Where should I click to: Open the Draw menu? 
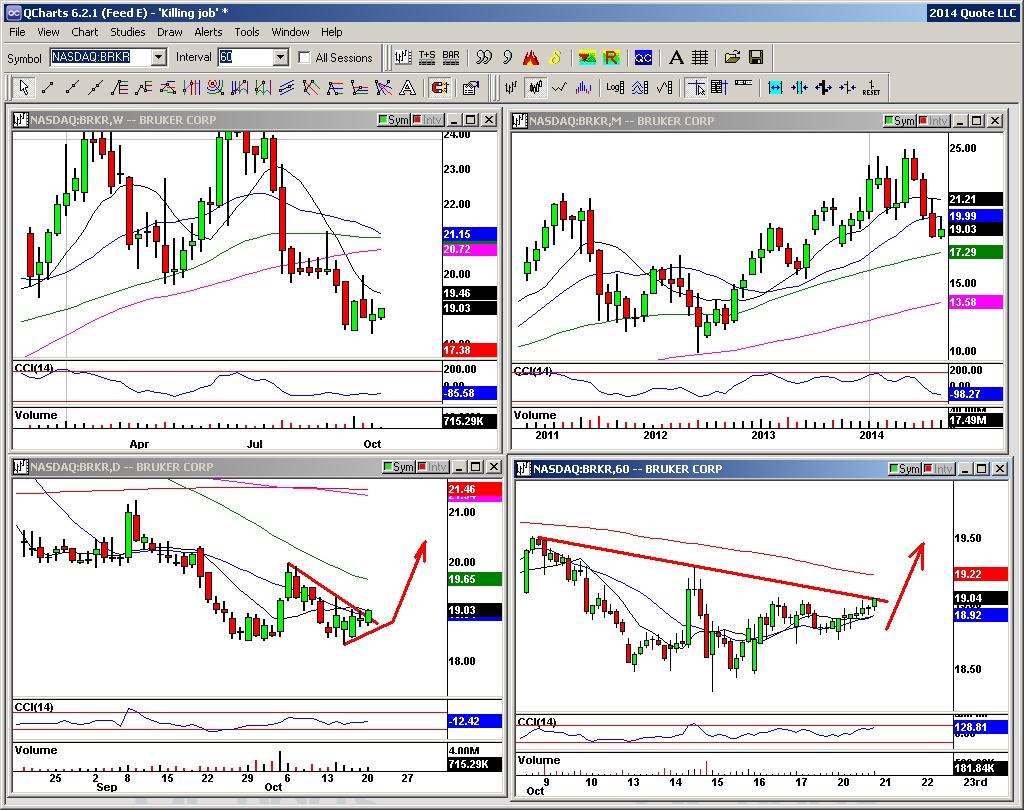(169, 32)
